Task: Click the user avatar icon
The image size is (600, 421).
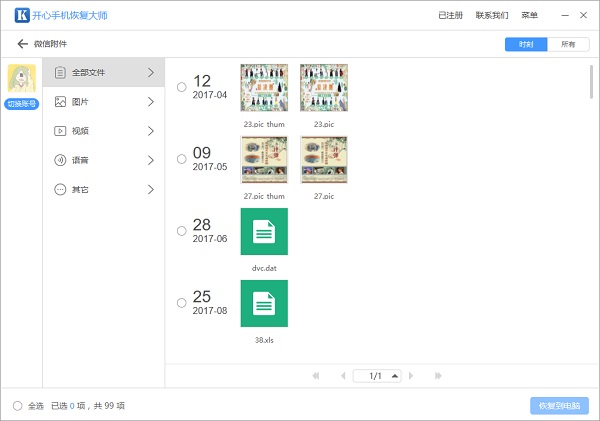Action: tap(21, 79)
